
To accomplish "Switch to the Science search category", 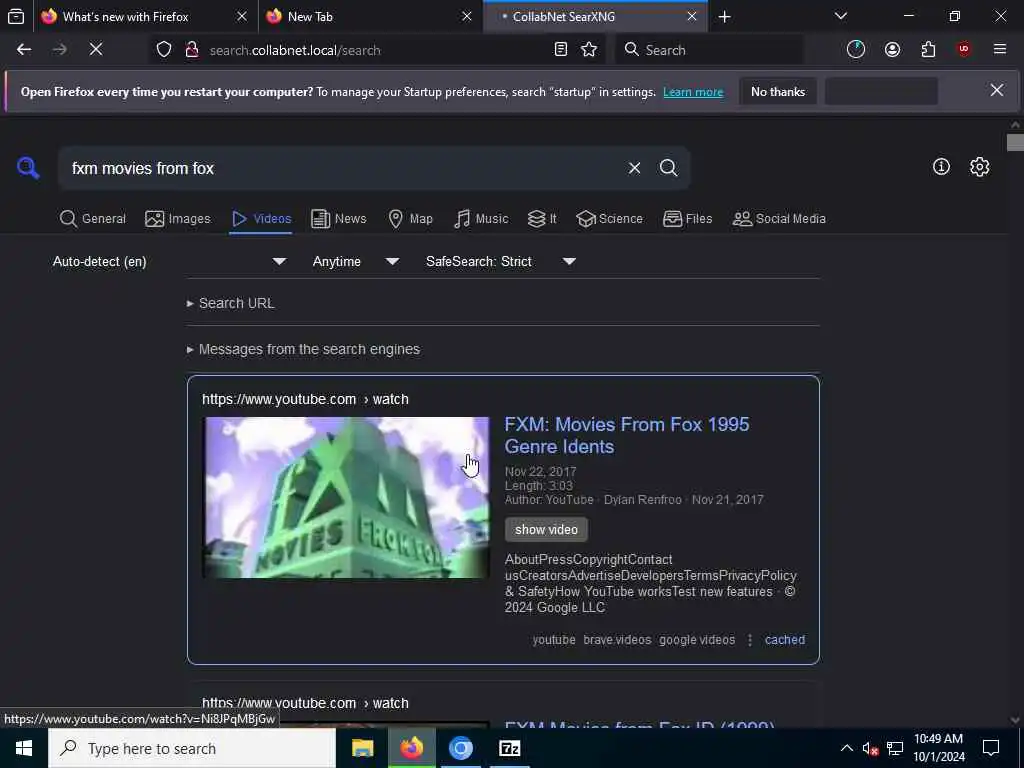I will click(x=610, y=219).
